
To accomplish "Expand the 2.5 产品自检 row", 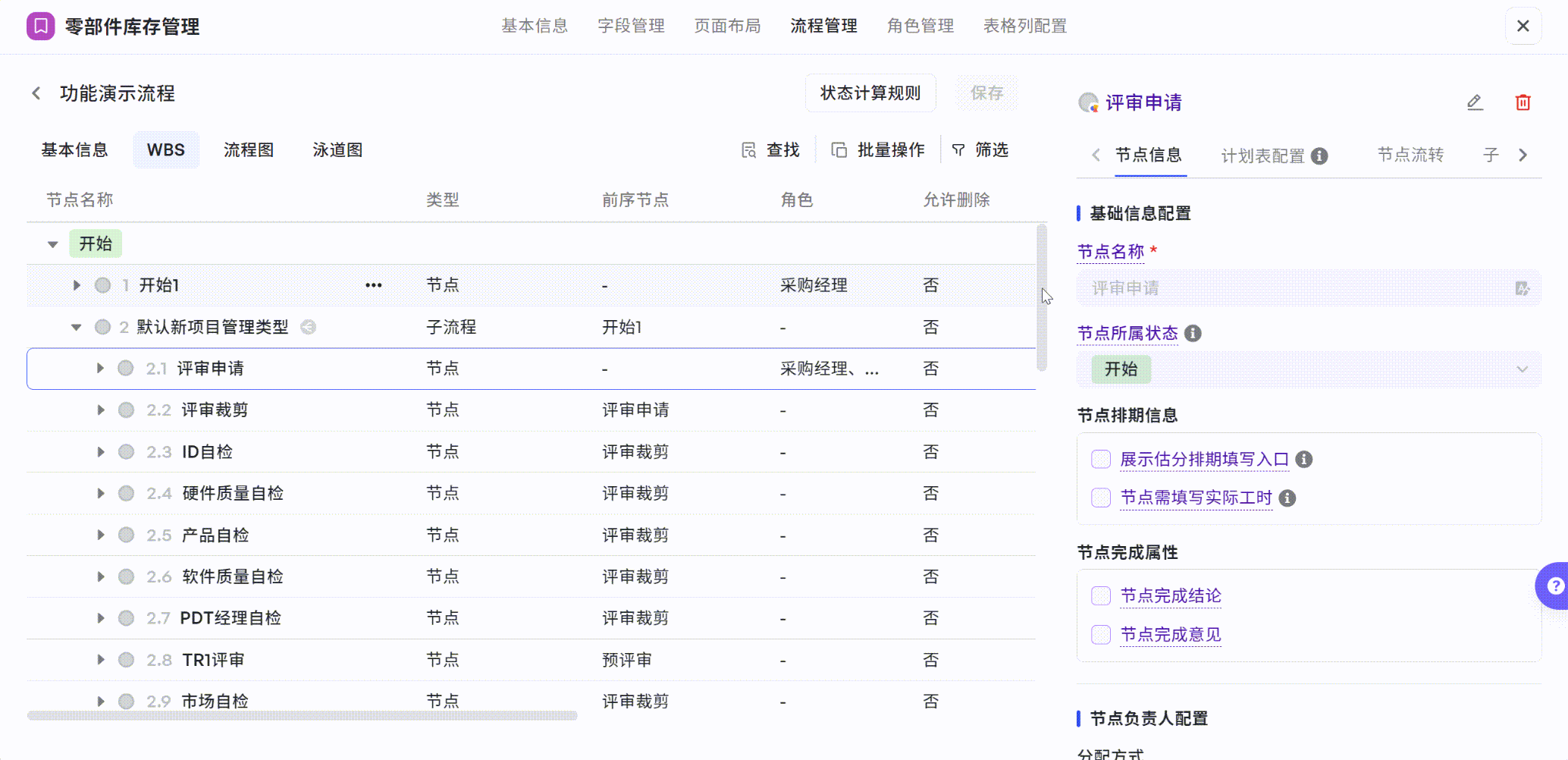I will (100, 535).
